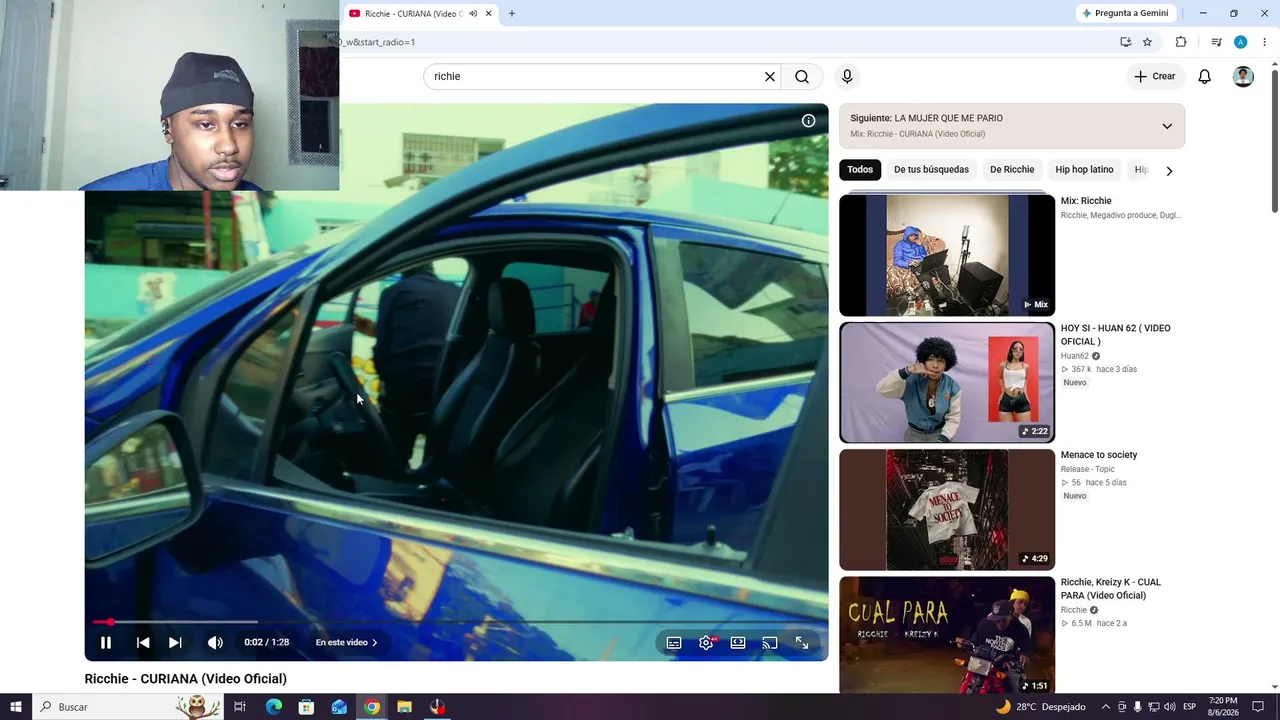Viewport: 1280px width, 720px height.
Task: Open the 'CUAL PARA' video thumbnail
Action: pyautogui.click(x=947, y=634)
